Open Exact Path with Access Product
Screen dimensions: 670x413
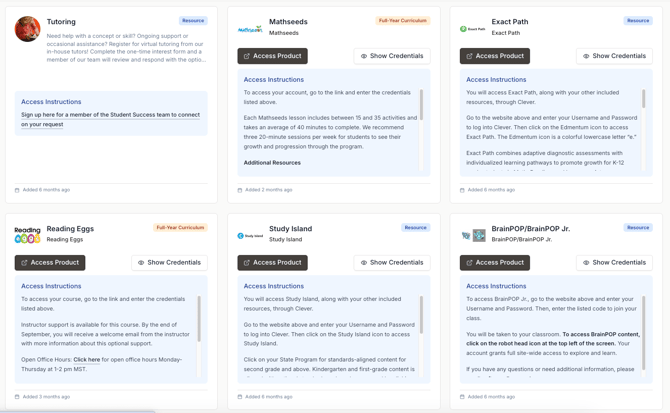coord(494,56)
